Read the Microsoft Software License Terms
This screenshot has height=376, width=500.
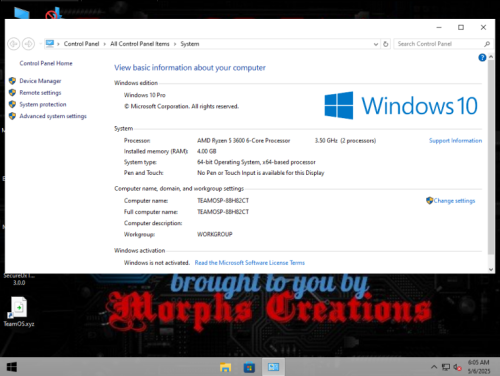(x=250, y=263)
